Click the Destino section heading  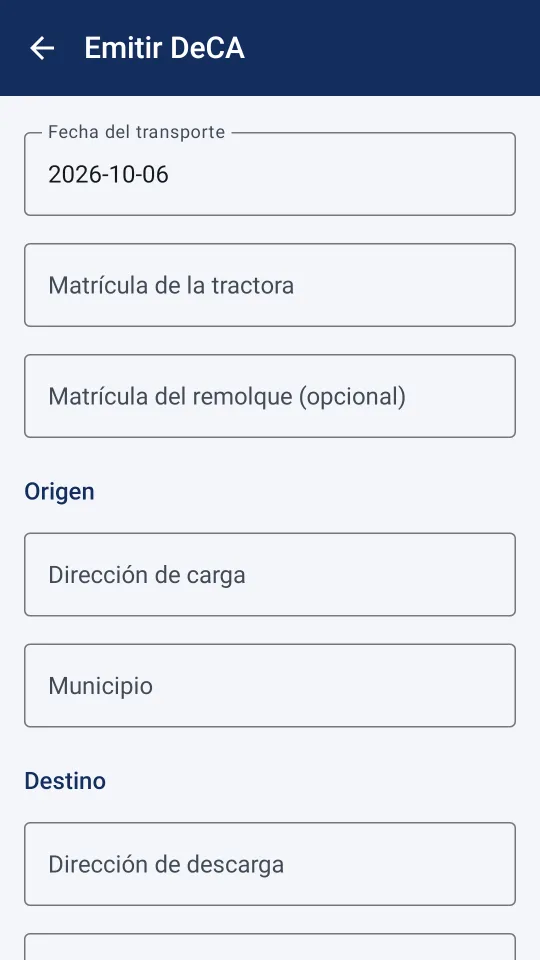(x=65, y=781)
